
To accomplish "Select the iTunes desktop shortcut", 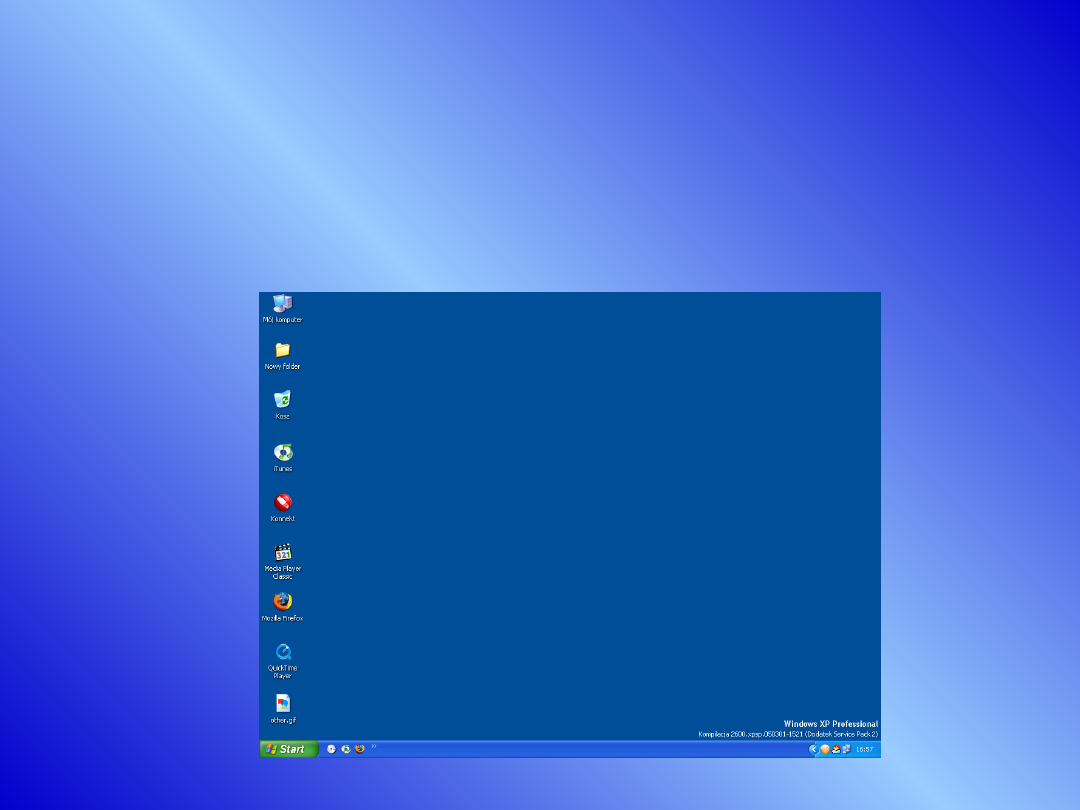I will coord(282,457).
